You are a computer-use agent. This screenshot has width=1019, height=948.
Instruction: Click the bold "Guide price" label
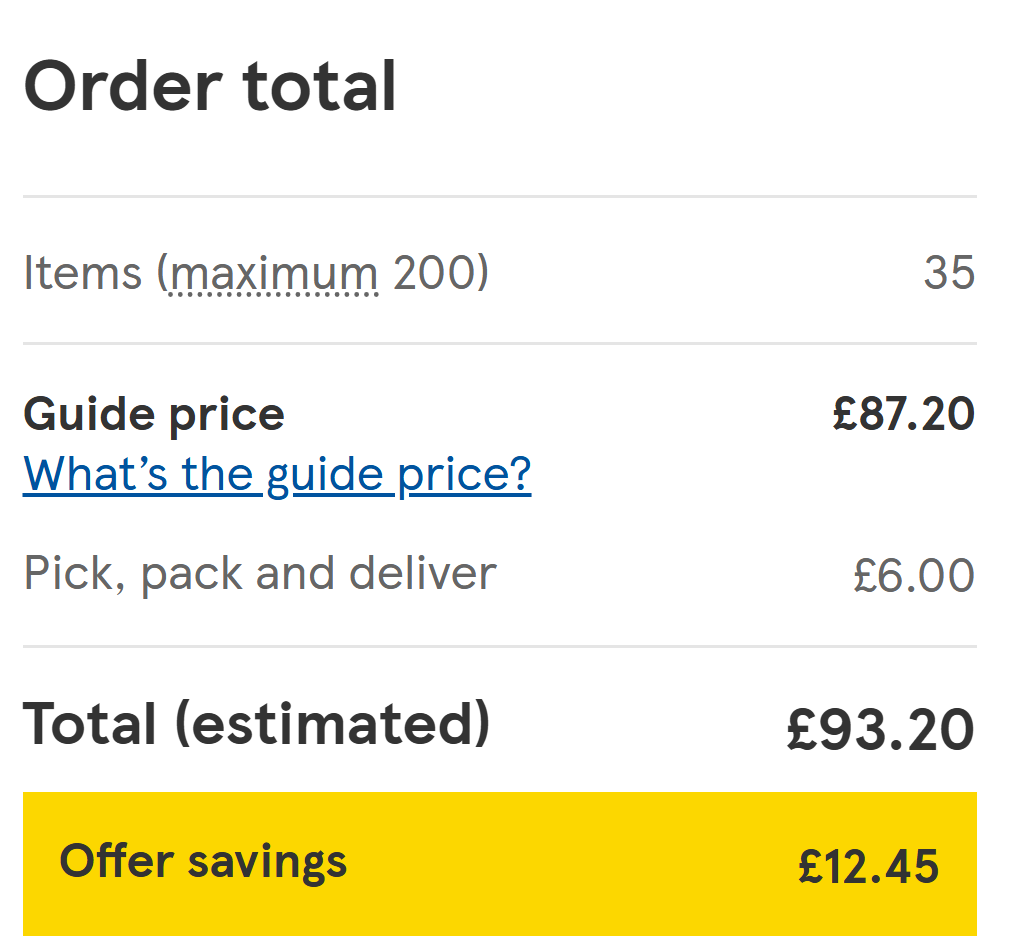(153, 414)
